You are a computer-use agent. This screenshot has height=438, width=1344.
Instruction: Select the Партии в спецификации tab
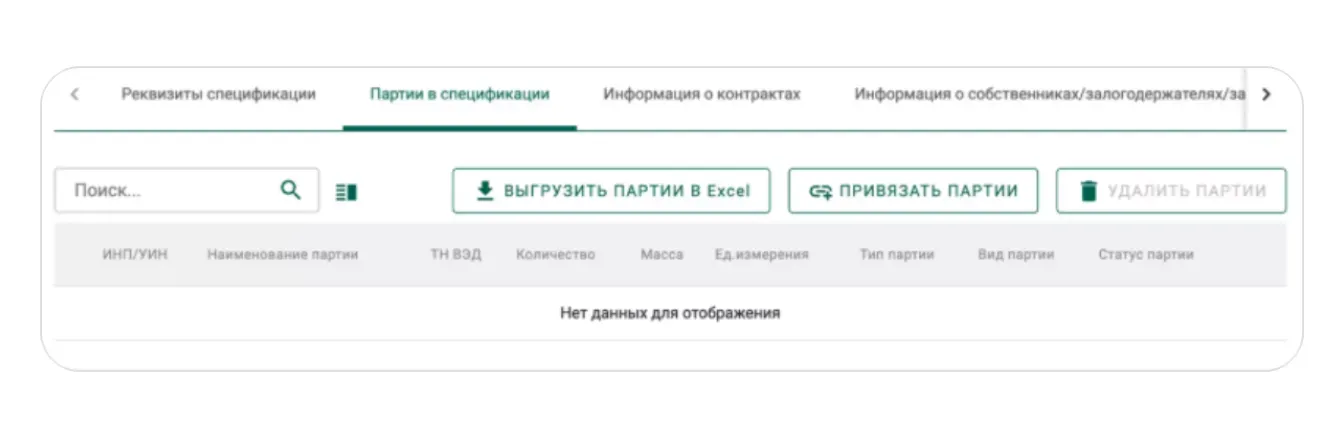click(x=459, y=95)
